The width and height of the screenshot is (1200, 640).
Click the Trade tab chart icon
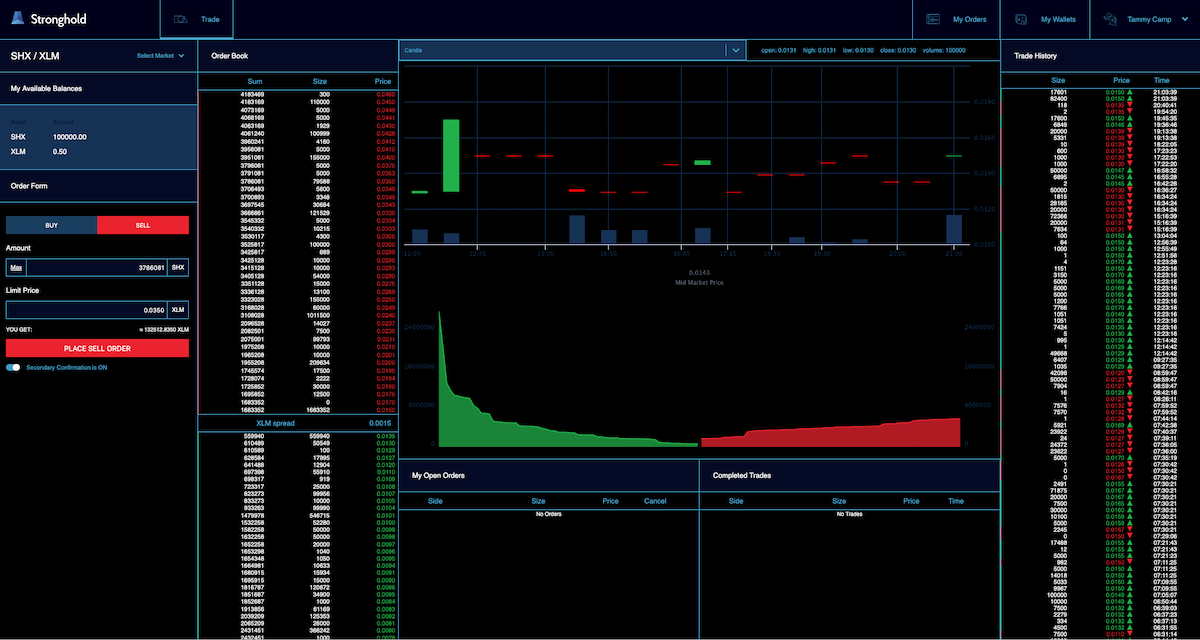(x=181, y=19)
